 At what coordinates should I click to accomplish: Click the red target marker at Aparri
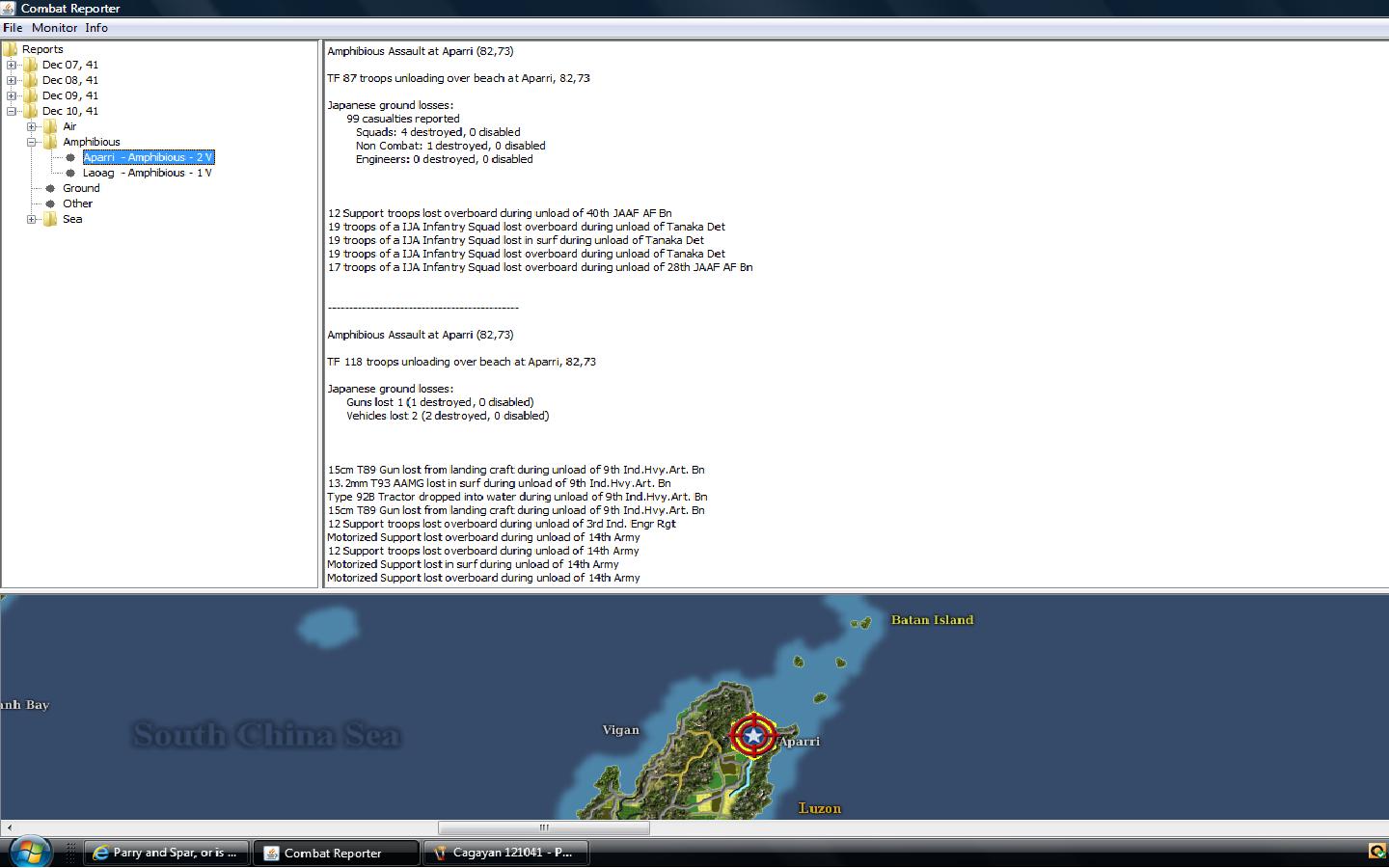[x=754, y=736]
